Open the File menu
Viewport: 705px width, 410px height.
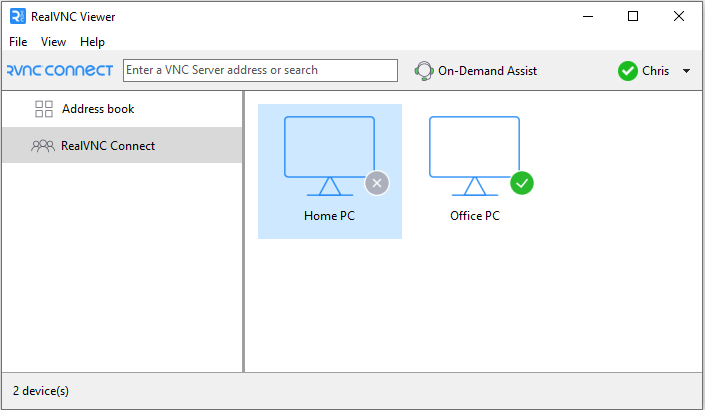pos(18,42)
